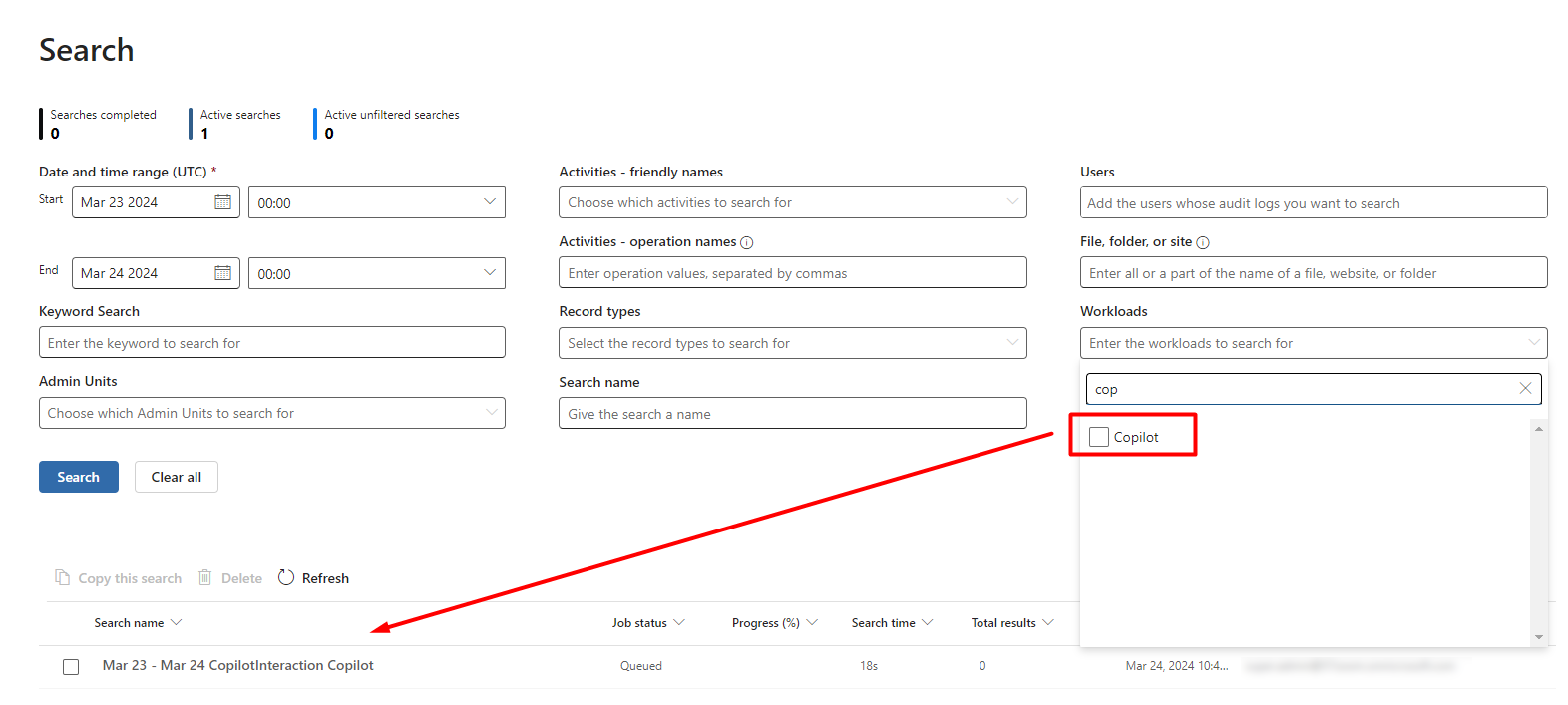The height and width of the screenshot is (705, 1568).
Task: Click the Keyword Search input field
Action: [271, 343]
